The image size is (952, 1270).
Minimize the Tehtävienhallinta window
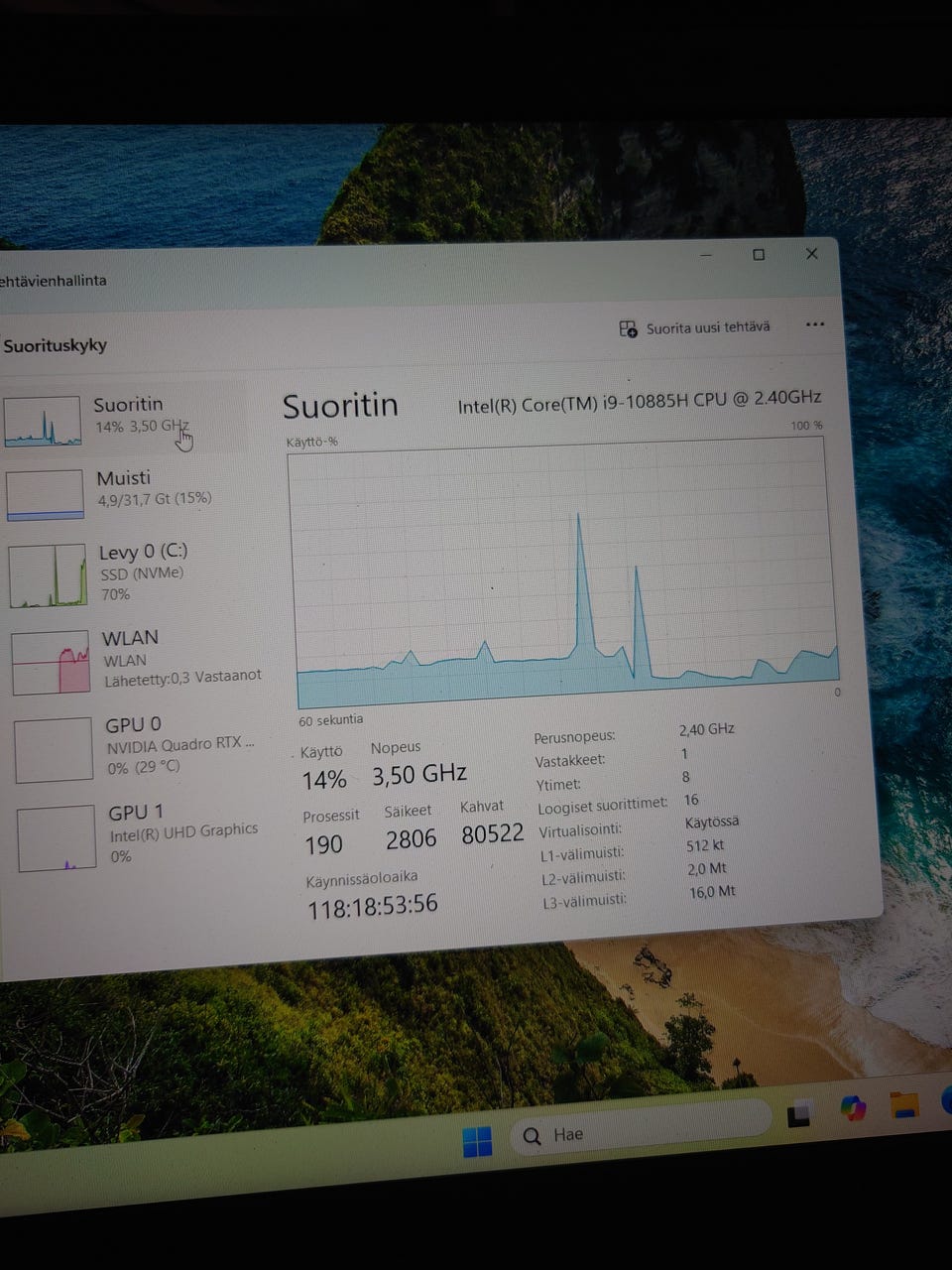706,255
